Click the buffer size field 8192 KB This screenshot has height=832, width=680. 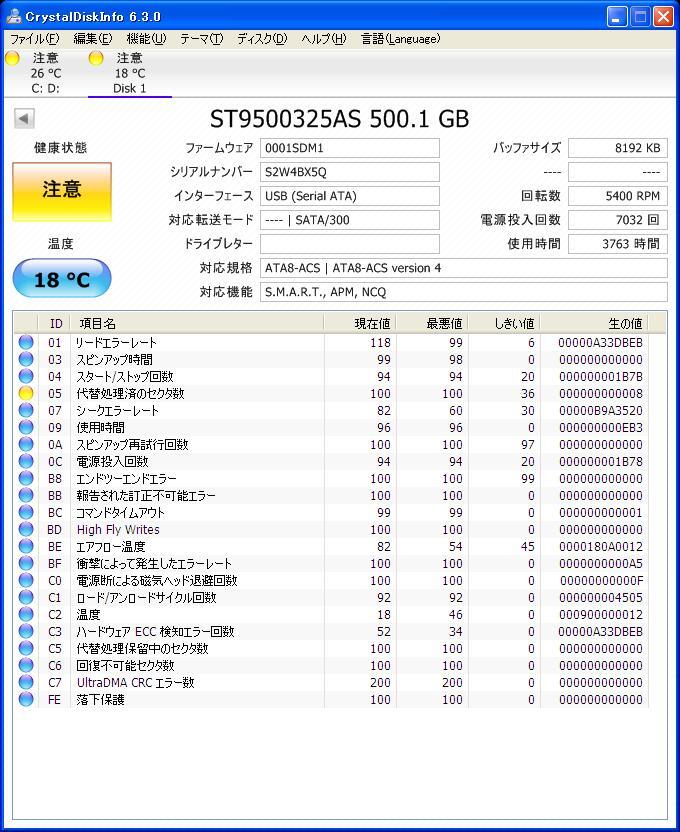click(x=617, y=148)
